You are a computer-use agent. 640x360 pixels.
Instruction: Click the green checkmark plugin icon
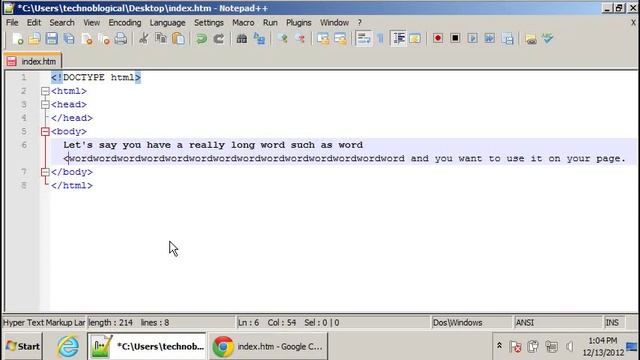point(548,39)
